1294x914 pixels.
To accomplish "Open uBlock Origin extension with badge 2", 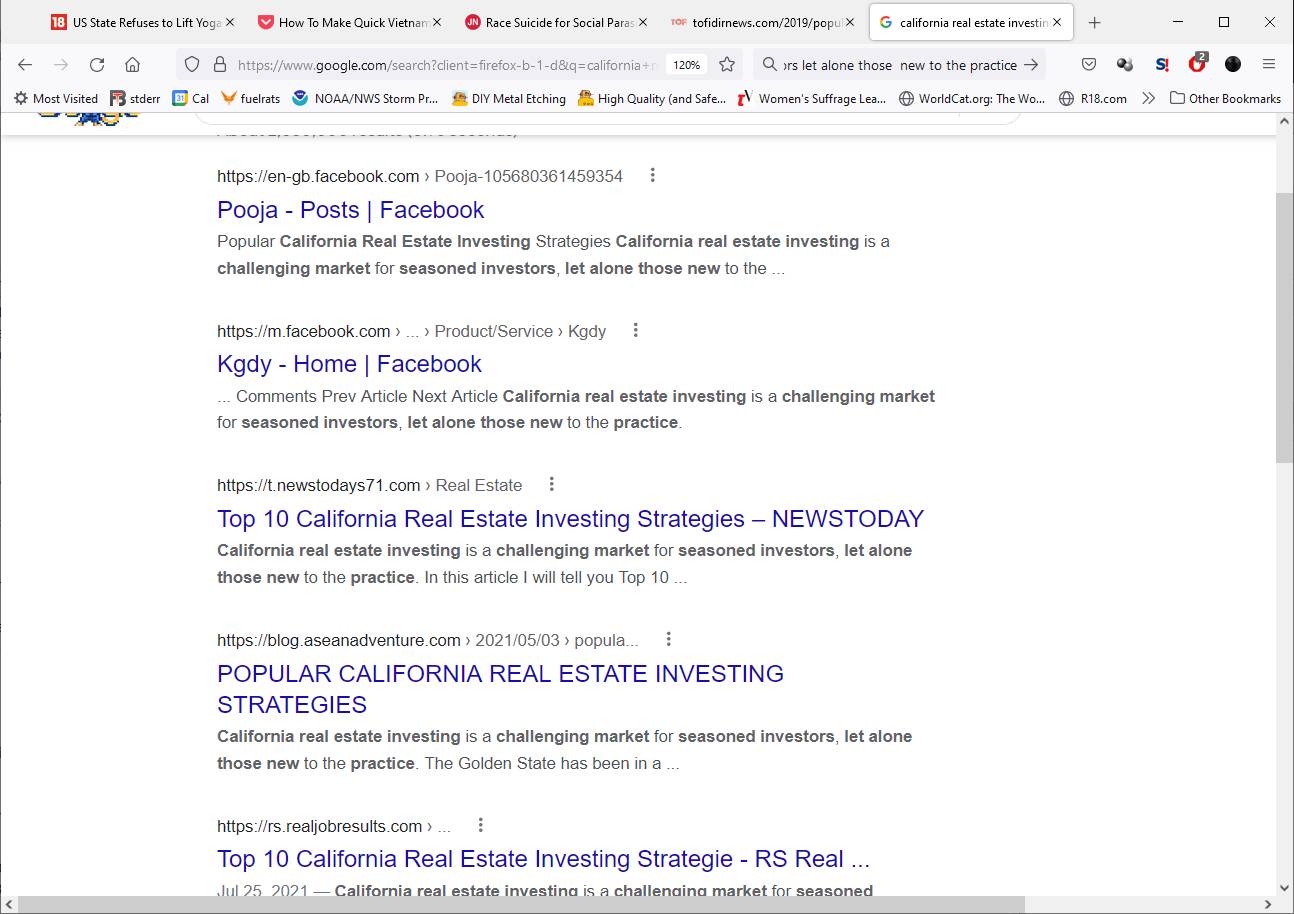I will [x=1197, y=64].
